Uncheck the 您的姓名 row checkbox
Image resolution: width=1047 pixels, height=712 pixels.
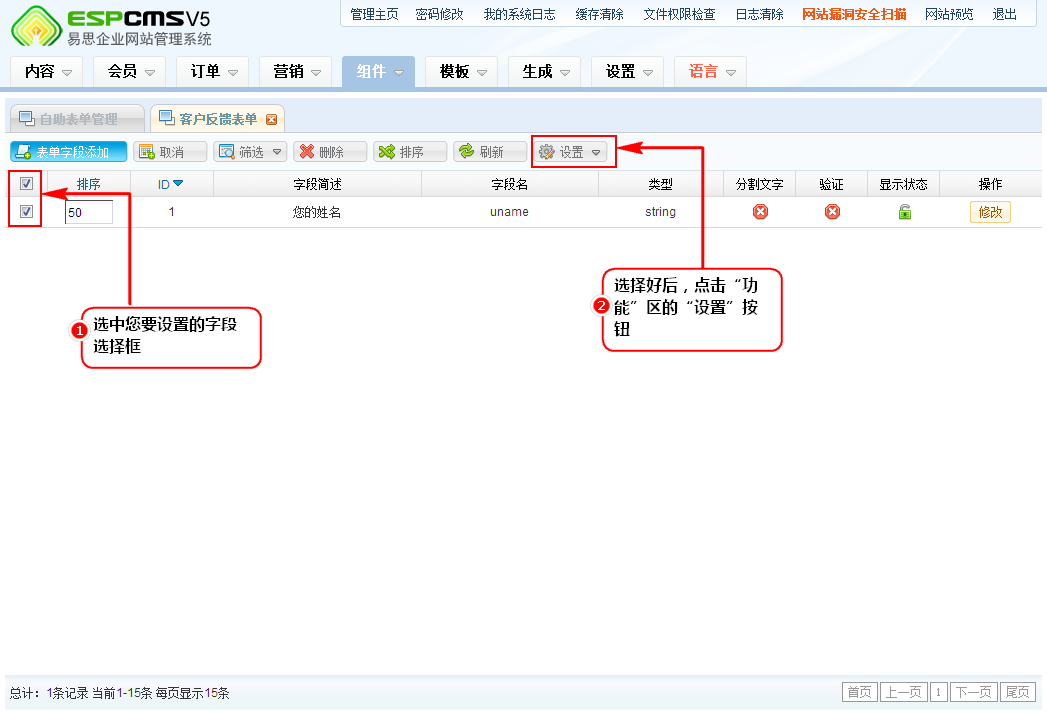[x=27, y=212]
